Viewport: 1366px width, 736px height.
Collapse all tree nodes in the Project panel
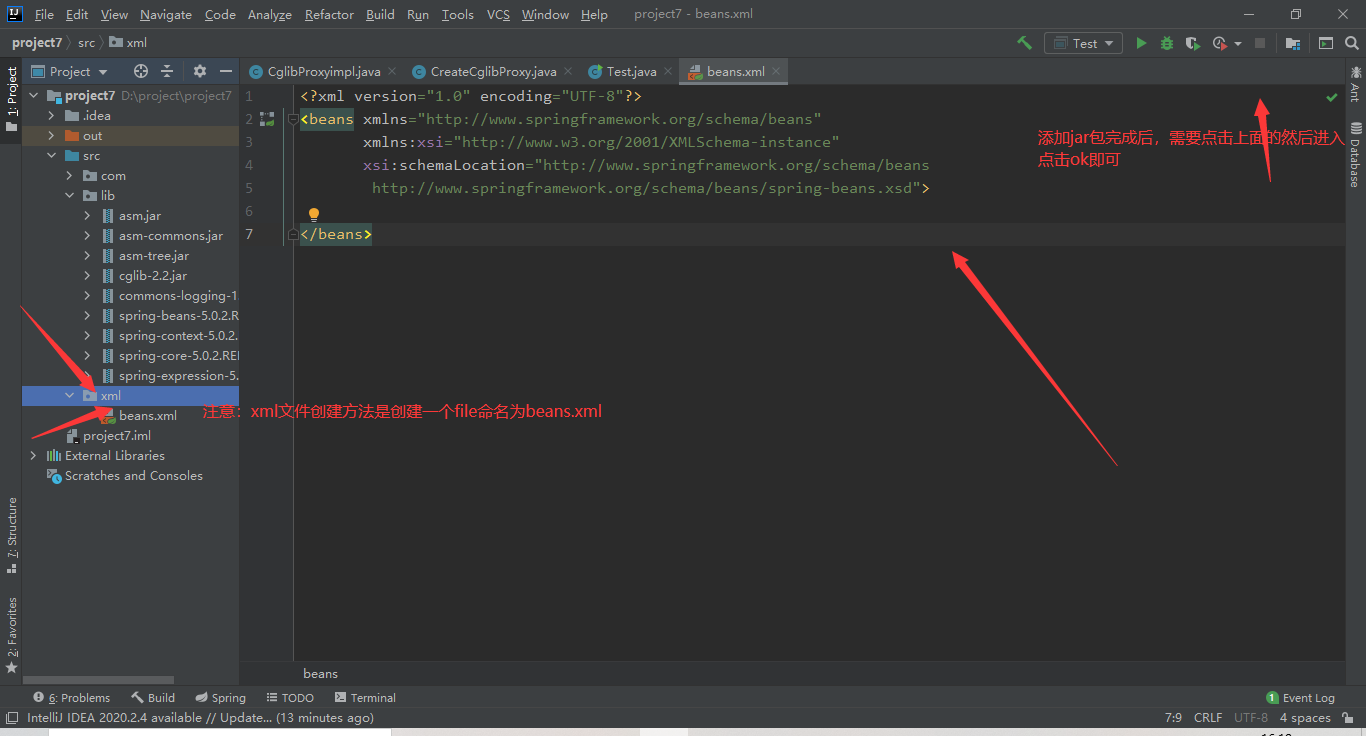point(167,71)
